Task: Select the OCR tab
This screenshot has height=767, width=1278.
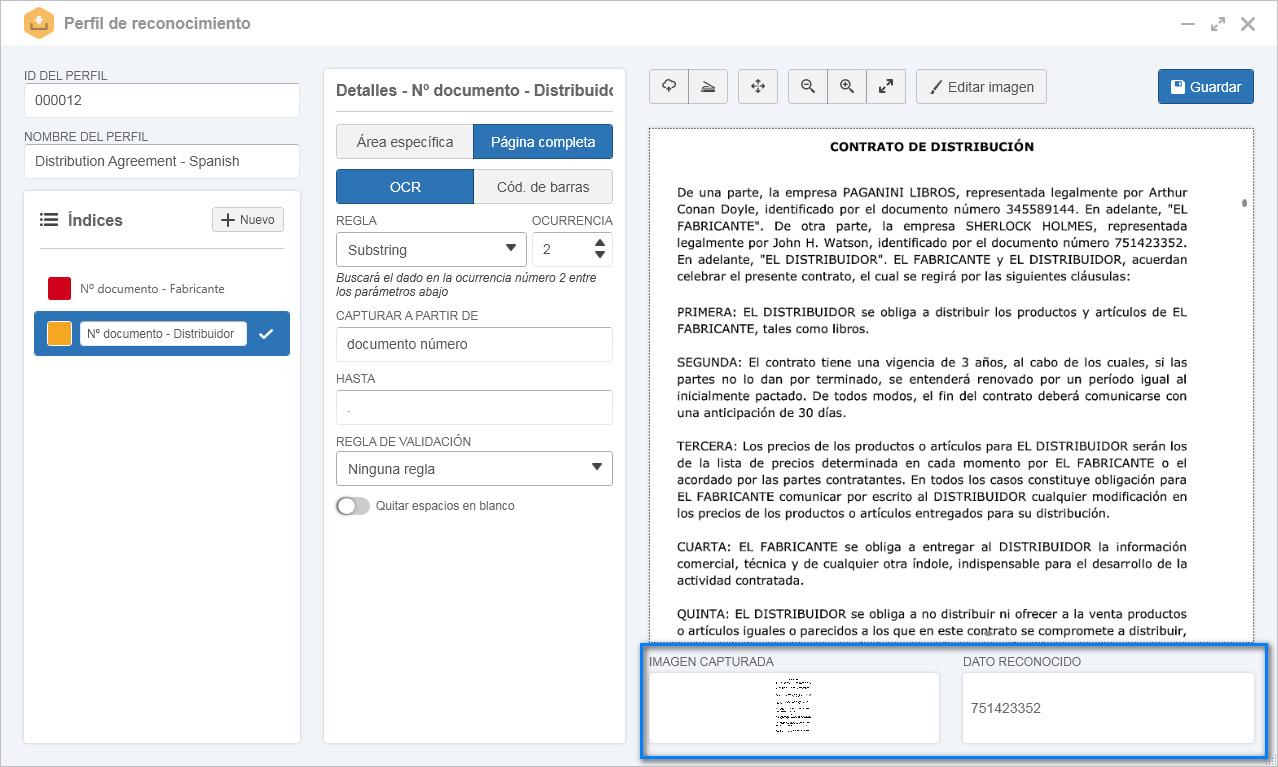Action: [405, 187]
